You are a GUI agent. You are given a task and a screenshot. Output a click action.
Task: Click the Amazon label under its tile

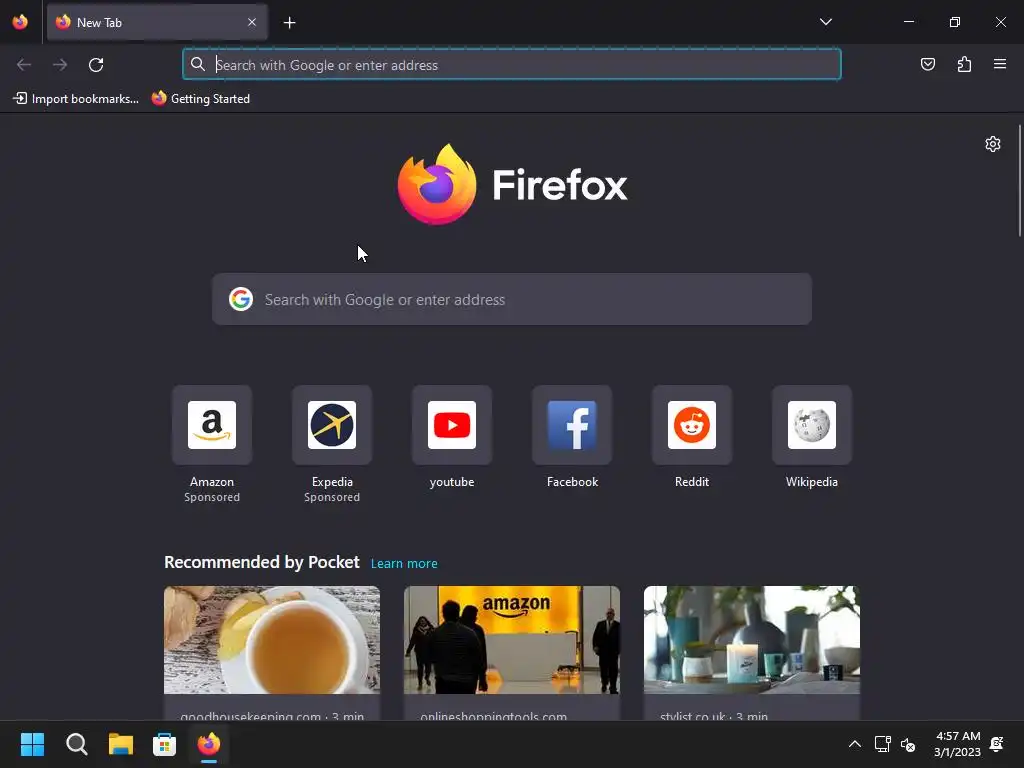(x=212, y=481)
